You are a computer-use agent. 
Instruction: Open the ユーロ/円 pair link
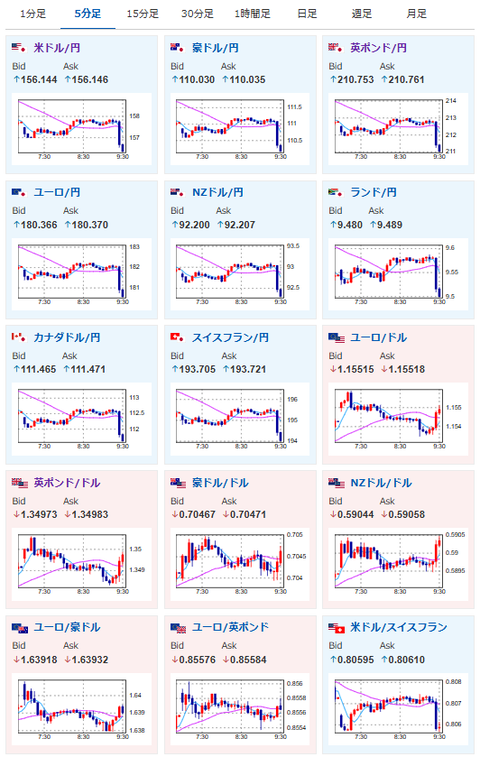click(57, 193)
